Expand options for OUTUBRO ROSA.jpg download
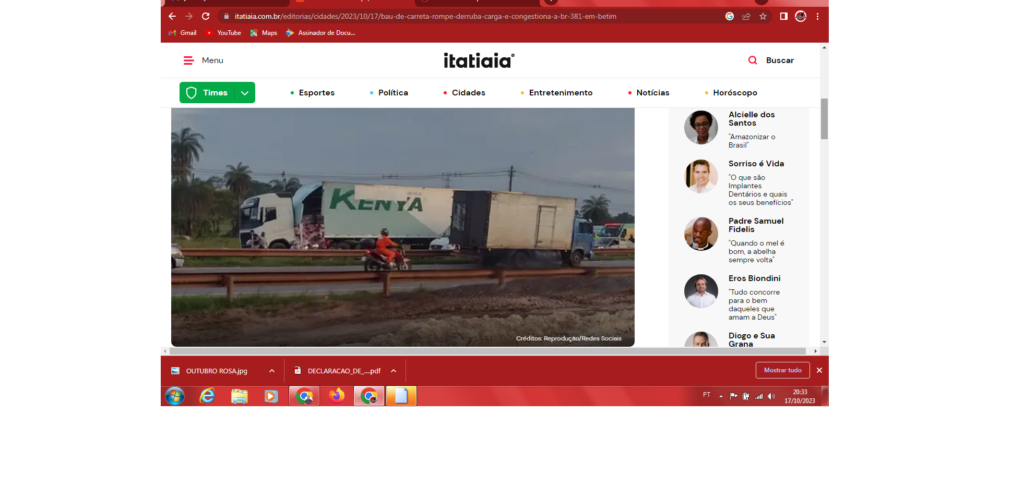 pyautogui.click(x=272, y=371)
